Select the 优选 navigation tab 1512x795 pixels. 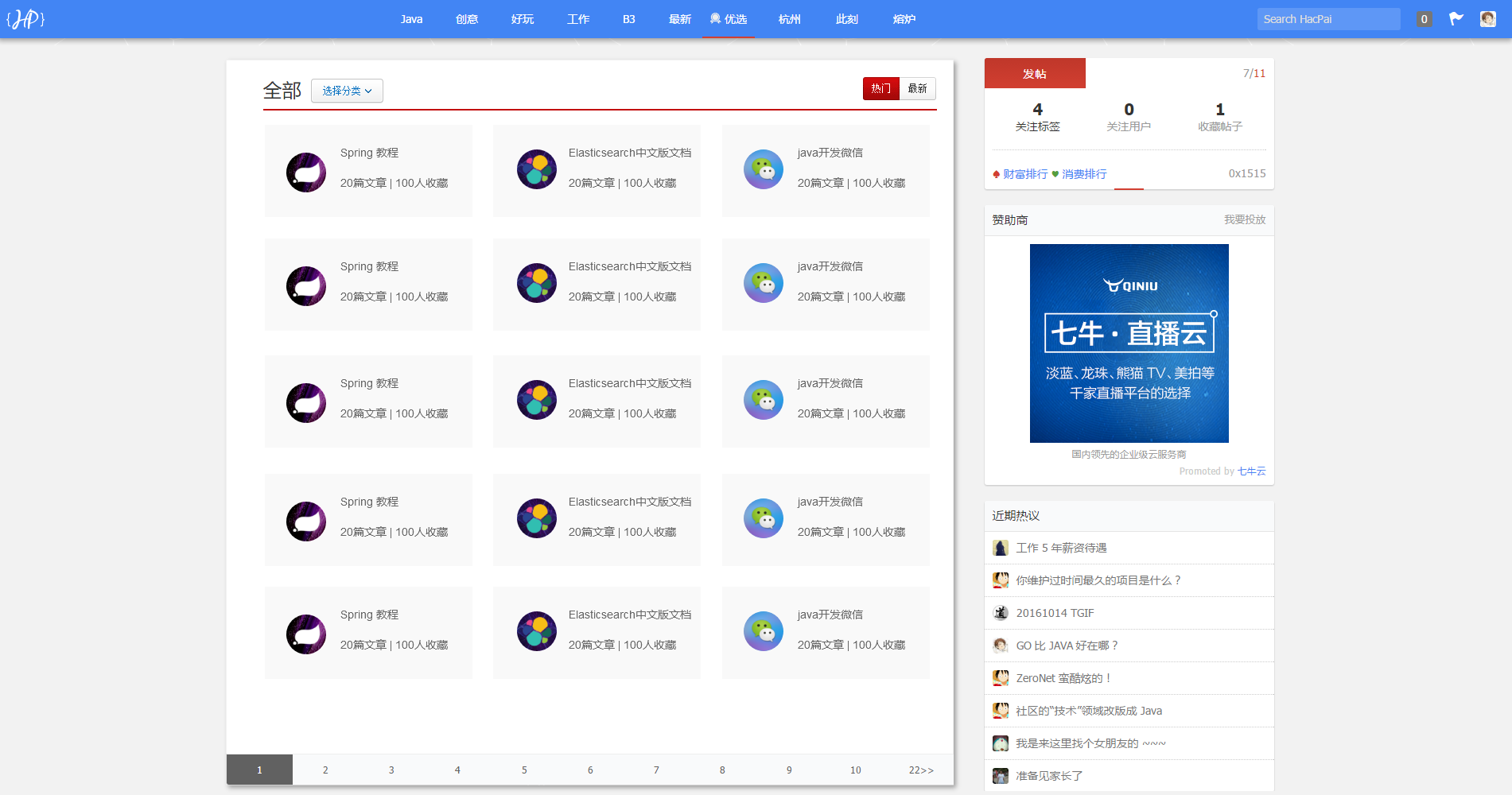(729, 19)
